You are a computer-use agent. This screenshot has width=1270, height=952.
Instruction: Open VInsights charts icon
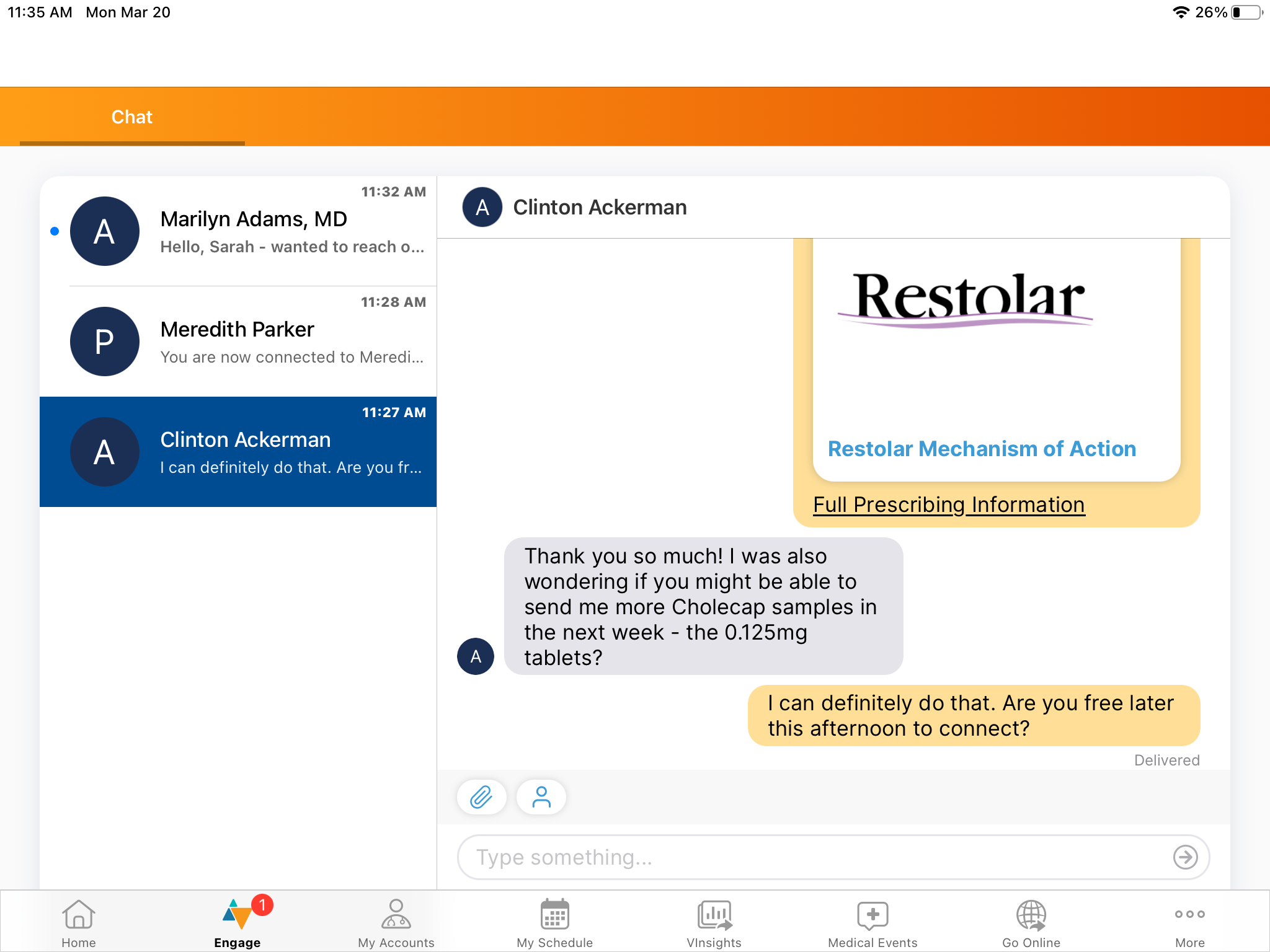[714, 923]
